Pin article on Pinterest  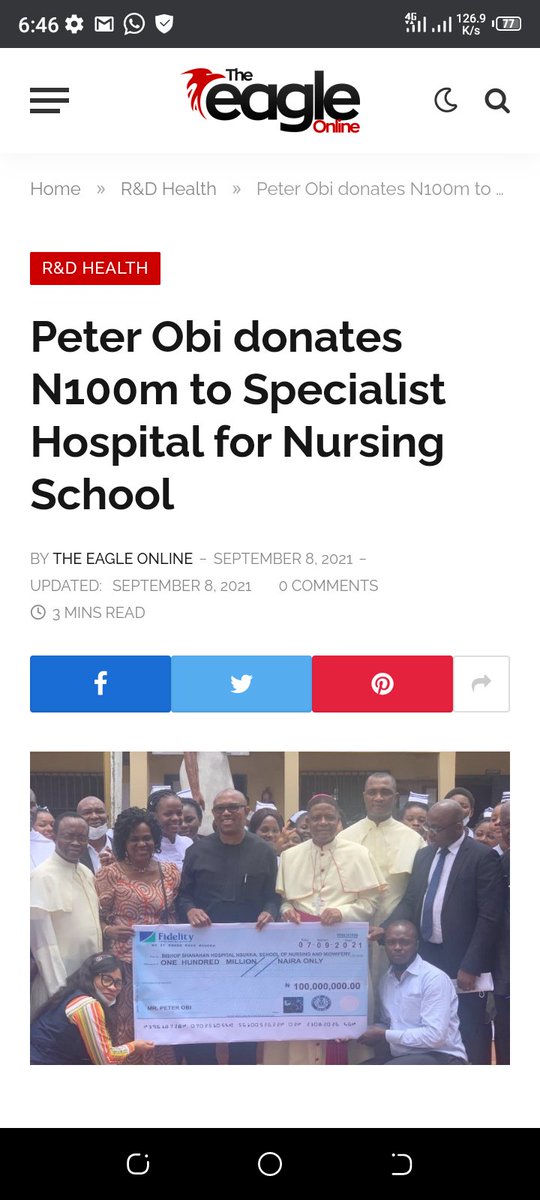(382, 684)
